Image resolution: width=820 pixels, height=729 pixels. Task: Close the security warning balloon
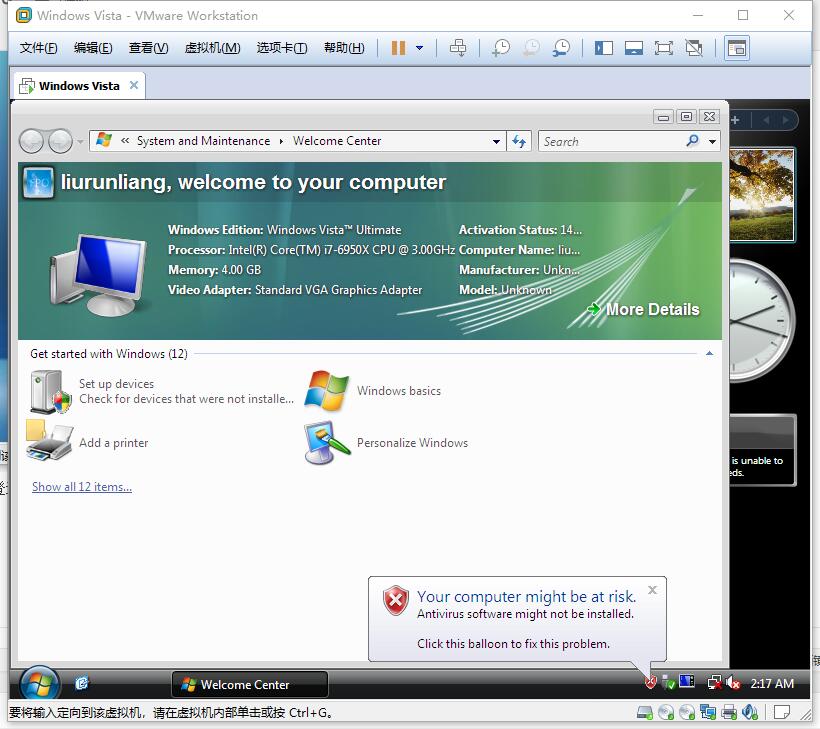pos(652,590)
